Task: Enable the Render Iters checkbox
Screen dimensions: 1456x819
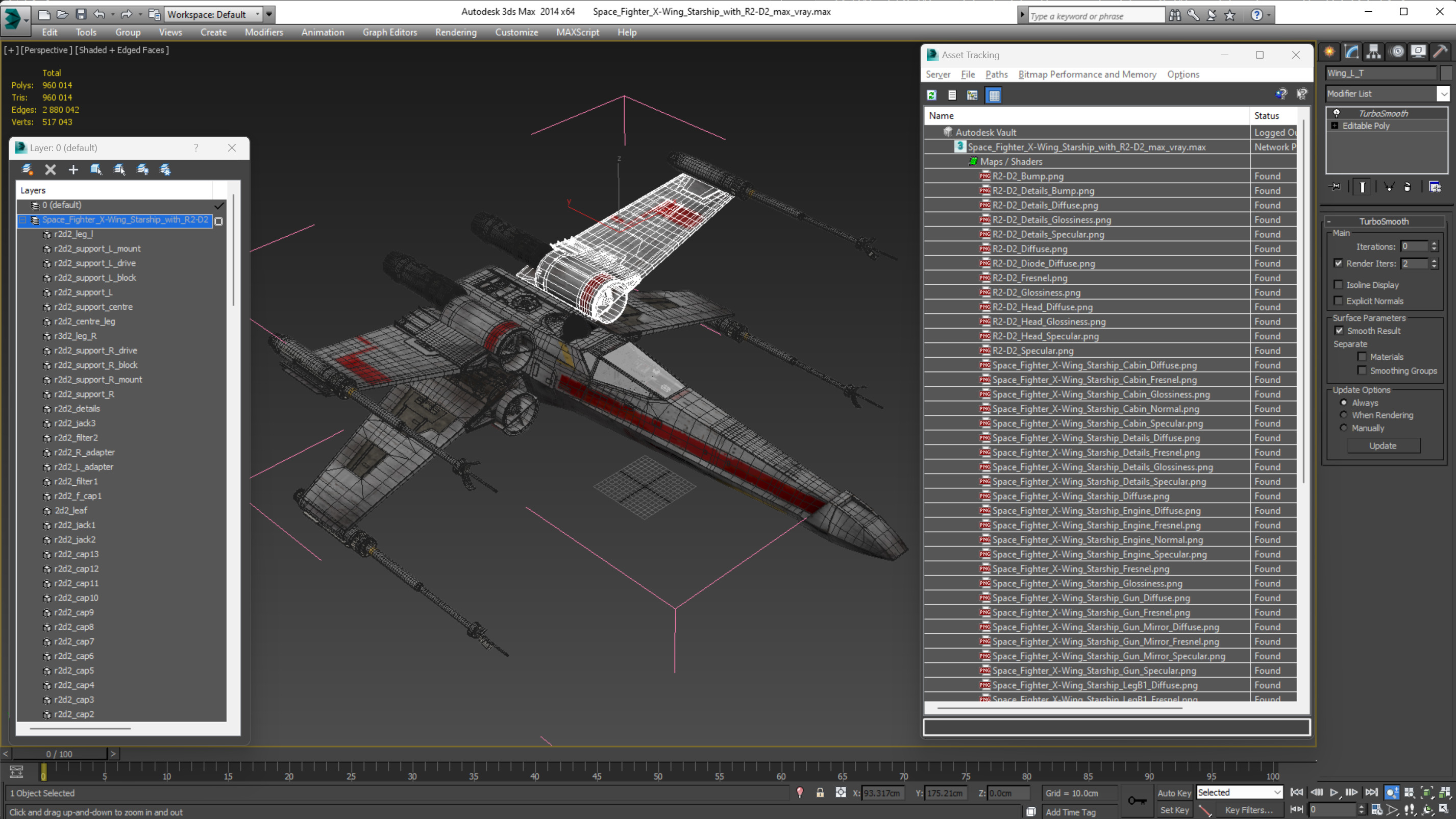Action: (x=1339, y=263)
